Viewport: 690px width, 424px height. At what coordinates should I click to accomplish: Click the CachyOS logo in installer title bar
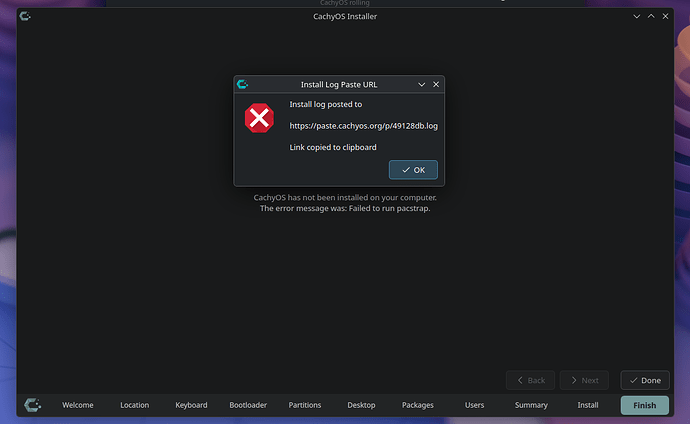tap(25, 16)
